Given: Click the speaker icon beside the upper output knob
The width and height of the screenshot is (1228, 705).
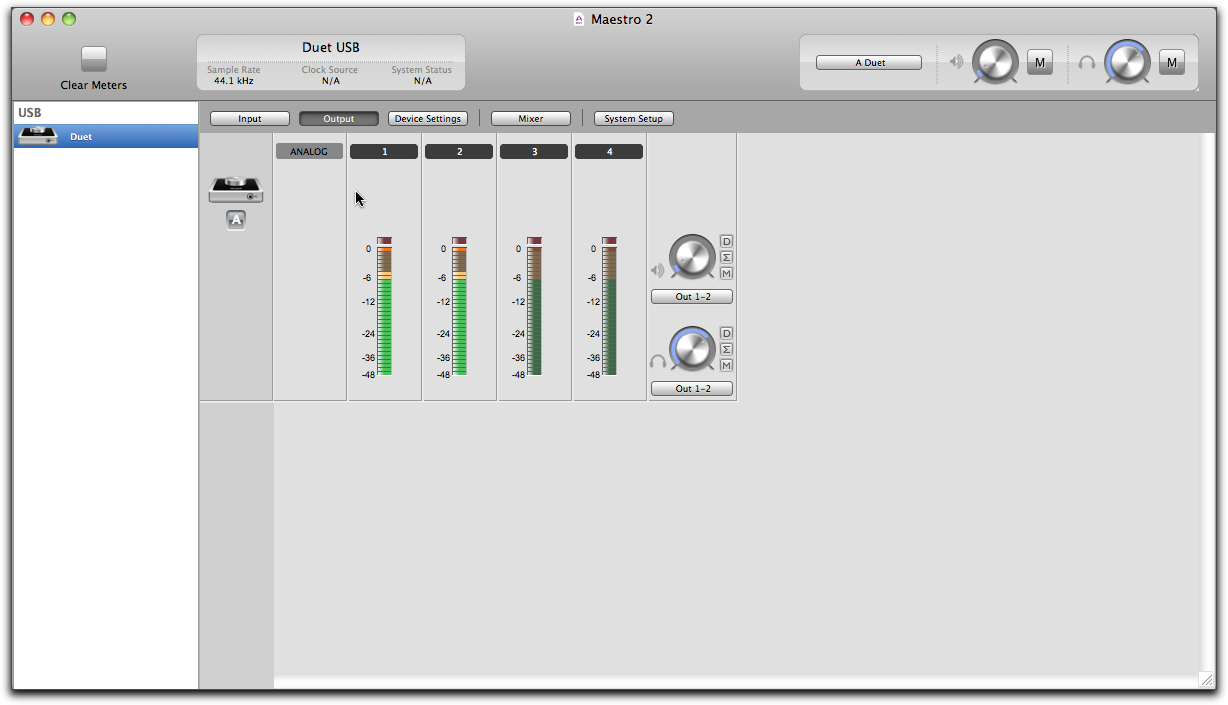Looking at the screenshot, I should pos(657,270).
